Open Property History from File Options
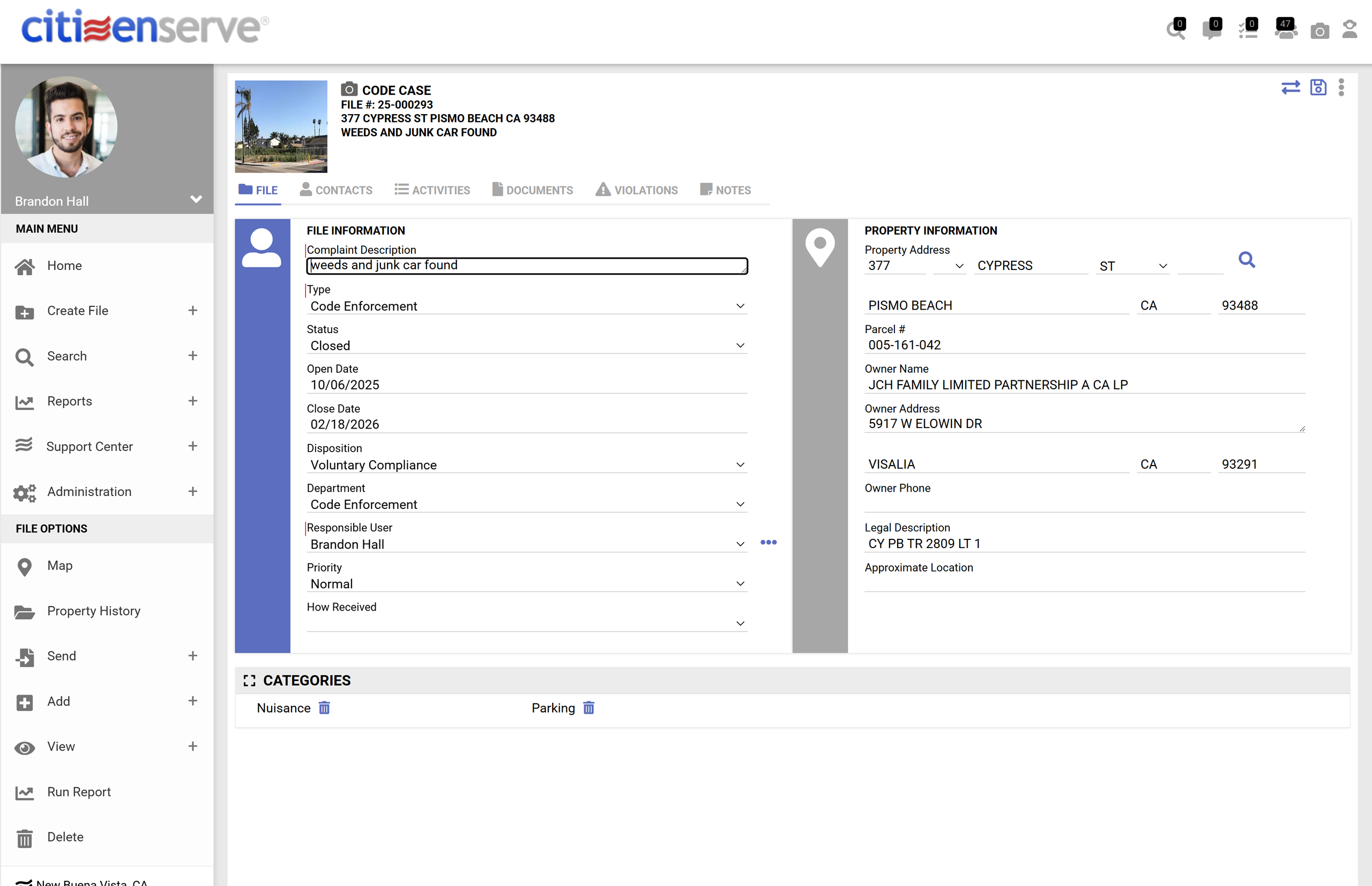Viewport: 1372px width, 886px height. (x=93, y=611)
